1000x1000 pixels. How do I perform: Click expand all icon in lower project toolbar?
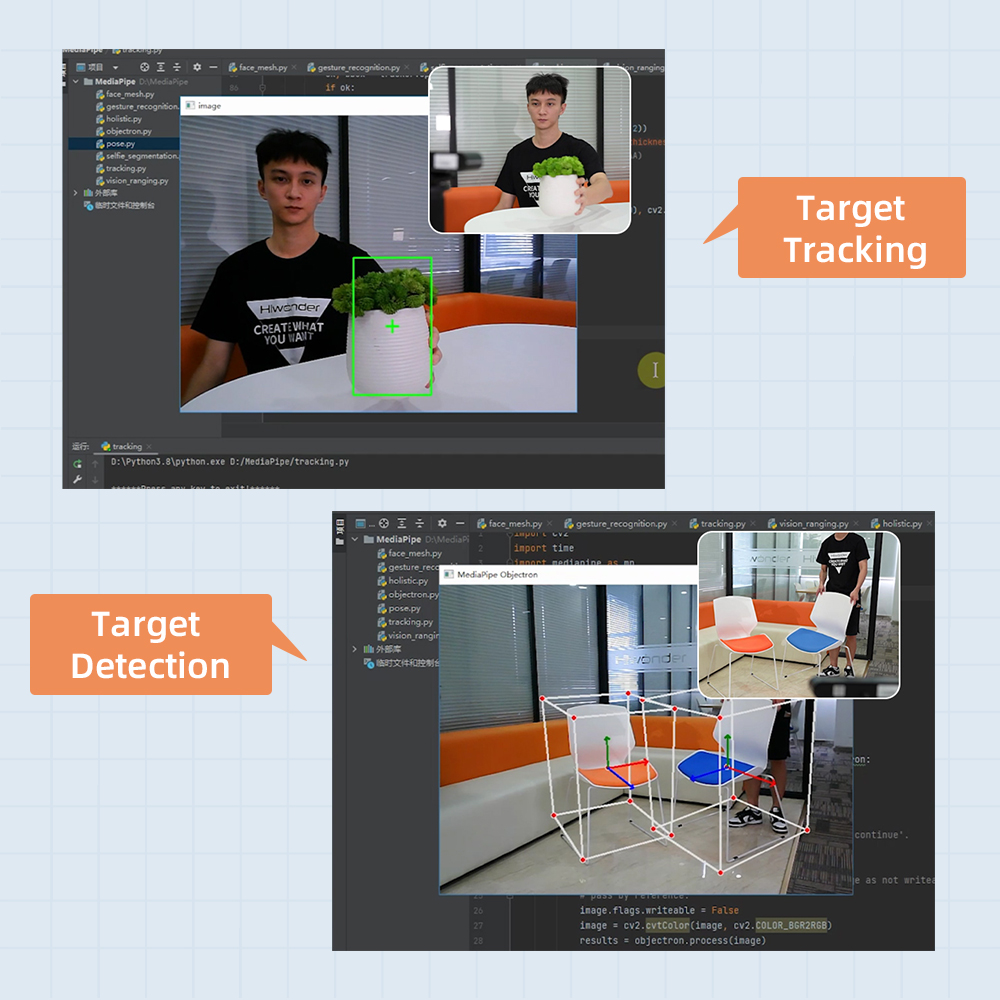click(403, 523)
